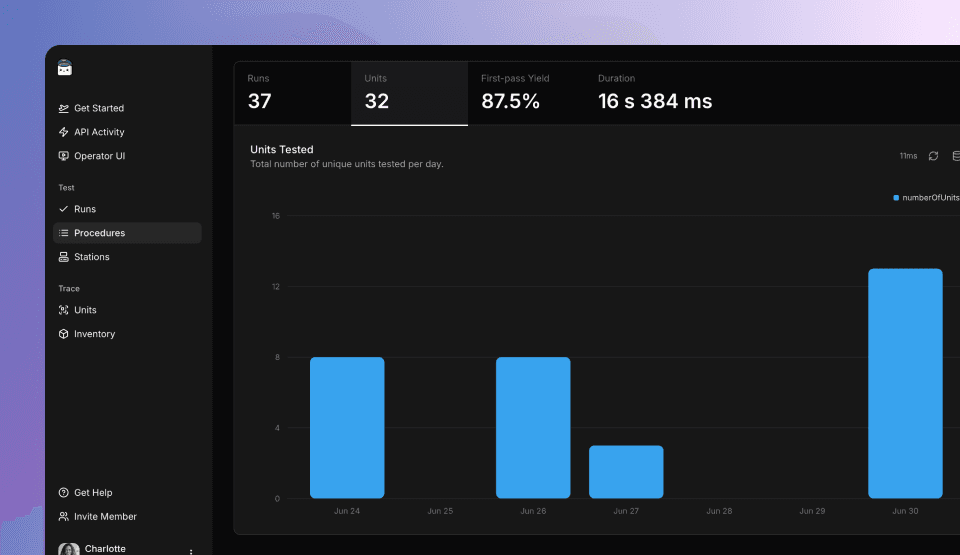Switch to the Runs metric tab
The width and height of the screenshot is (960, 555).
(292, 92)
